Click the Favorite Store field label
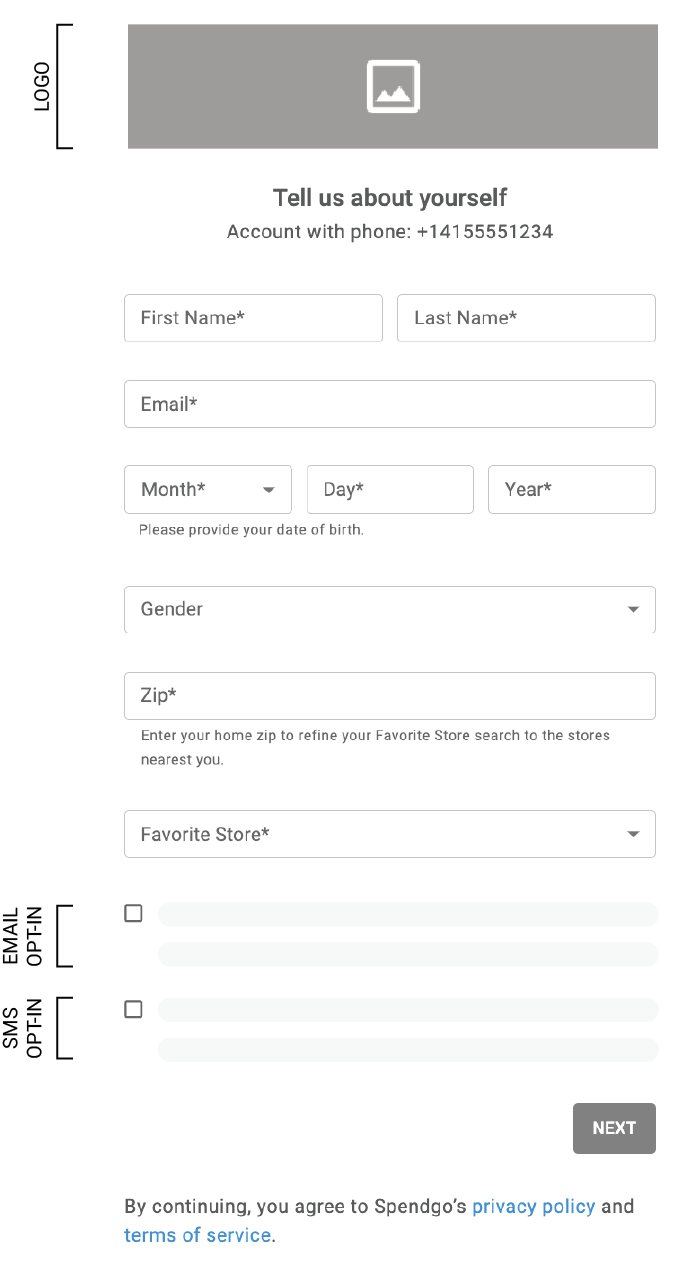Viewport: 694px width, 1268px height. point(205,834)
